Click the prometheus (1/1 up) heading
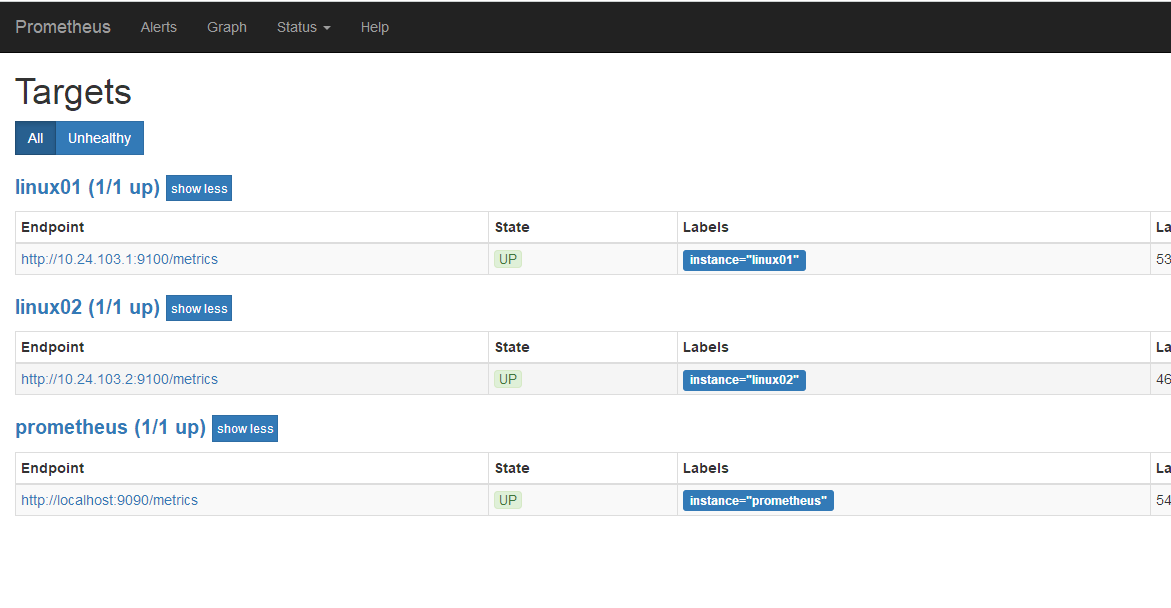The height and width of the screenshot is (608, 1171). pyautogui.click(x=111, y=427)
